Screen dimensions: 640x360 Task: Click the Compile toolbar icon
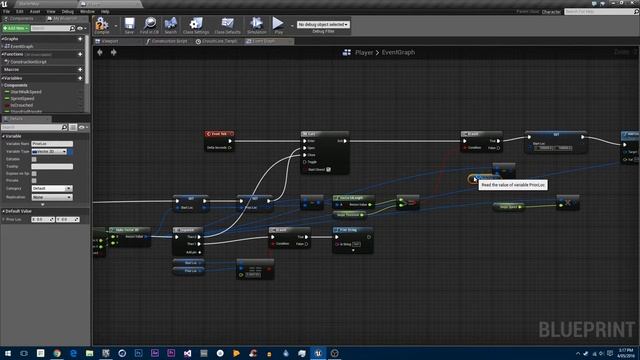102,25
